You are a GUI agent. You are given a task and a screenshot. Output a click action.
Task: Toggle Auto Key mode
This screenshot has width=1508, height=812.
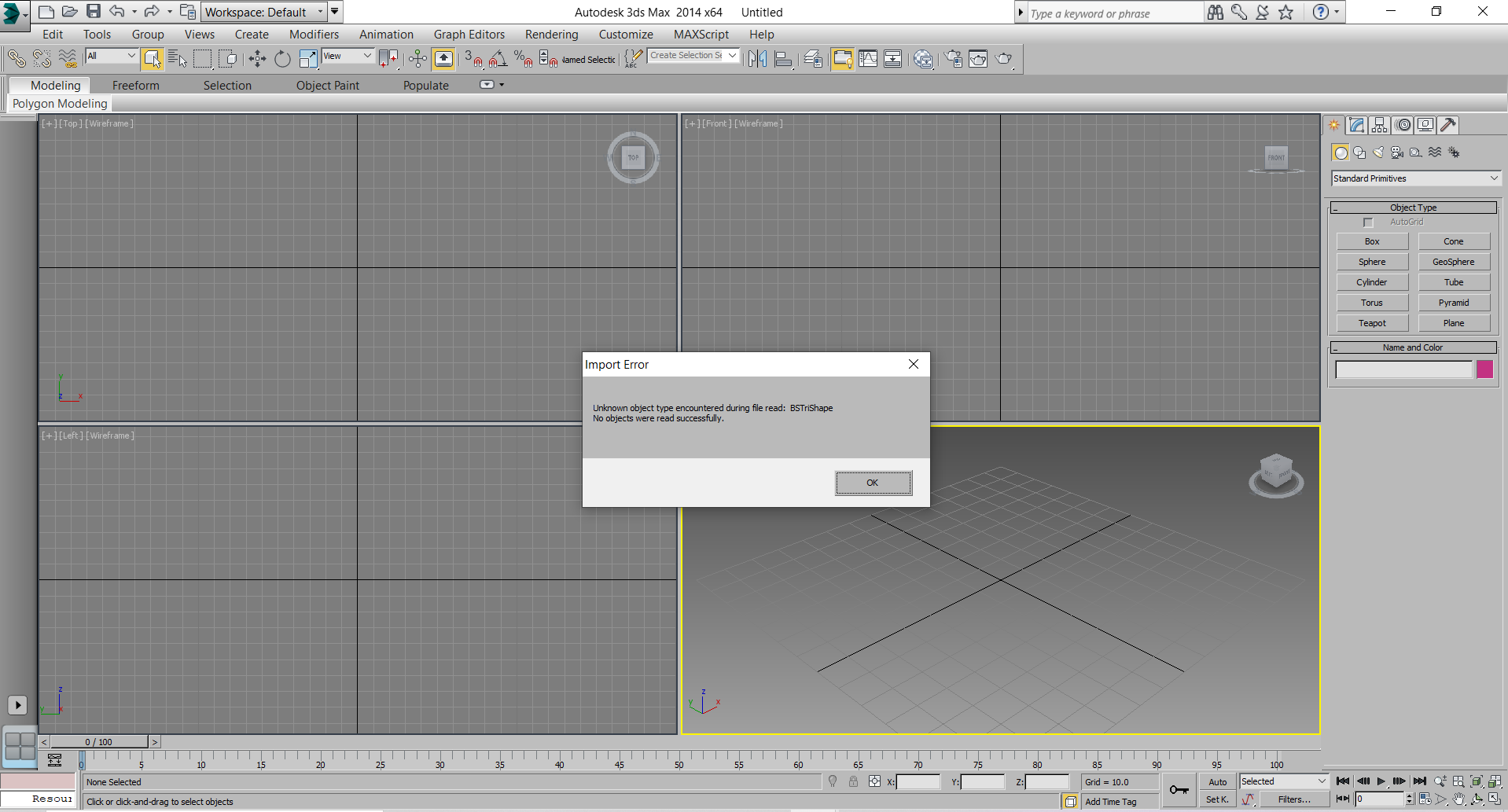pyautogui.click(x=1218, y=781)
